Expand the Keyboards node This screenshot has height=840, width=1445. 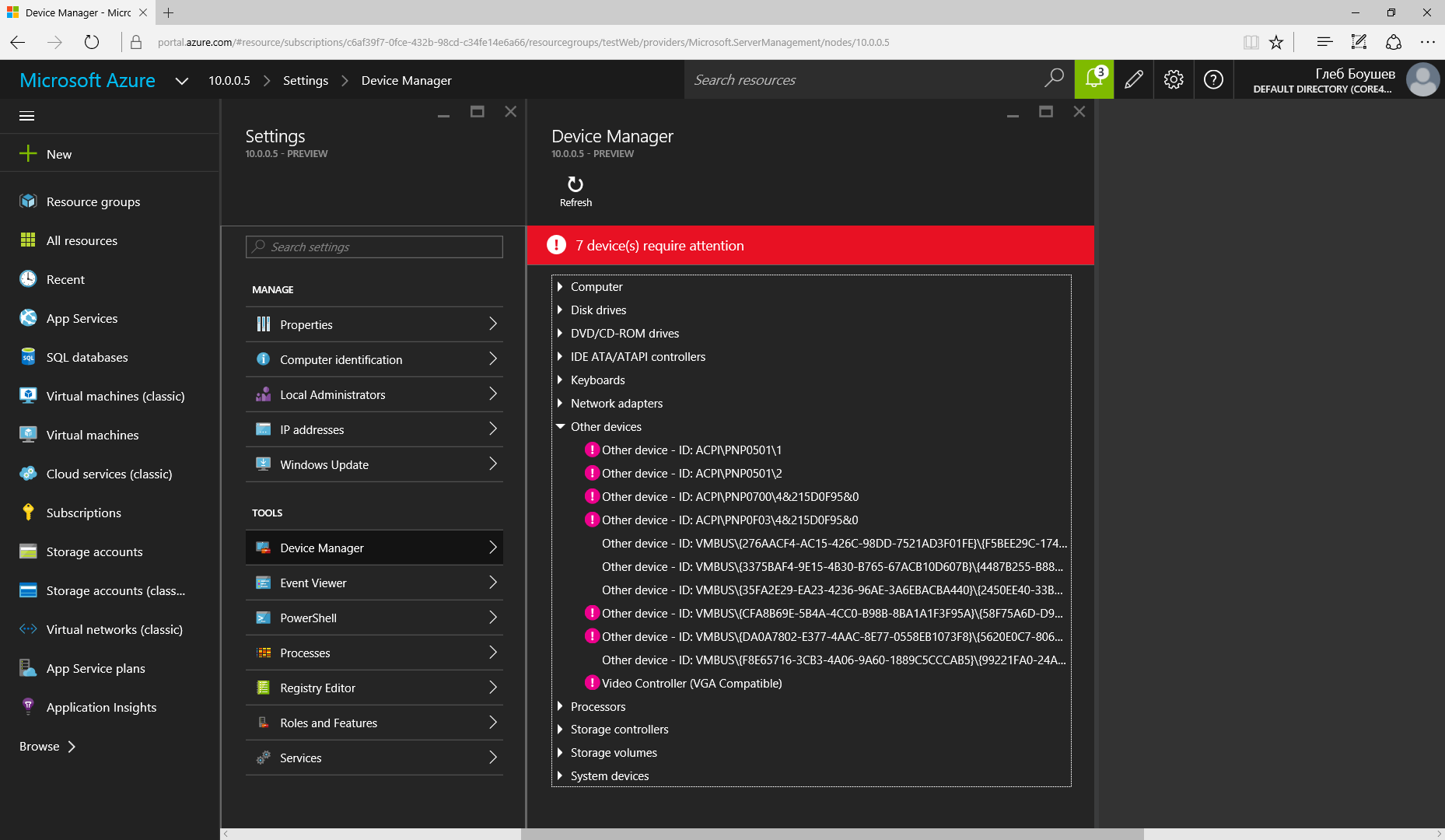[560, 380]
